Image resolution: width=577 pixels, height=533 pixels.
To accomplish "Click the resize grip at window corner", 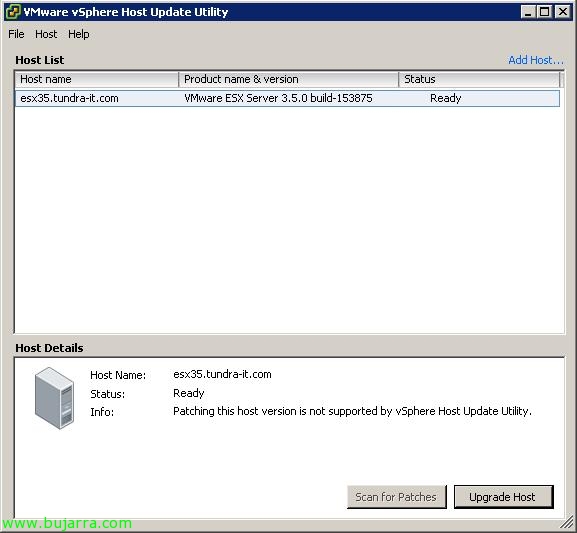I will click(567, 522).
